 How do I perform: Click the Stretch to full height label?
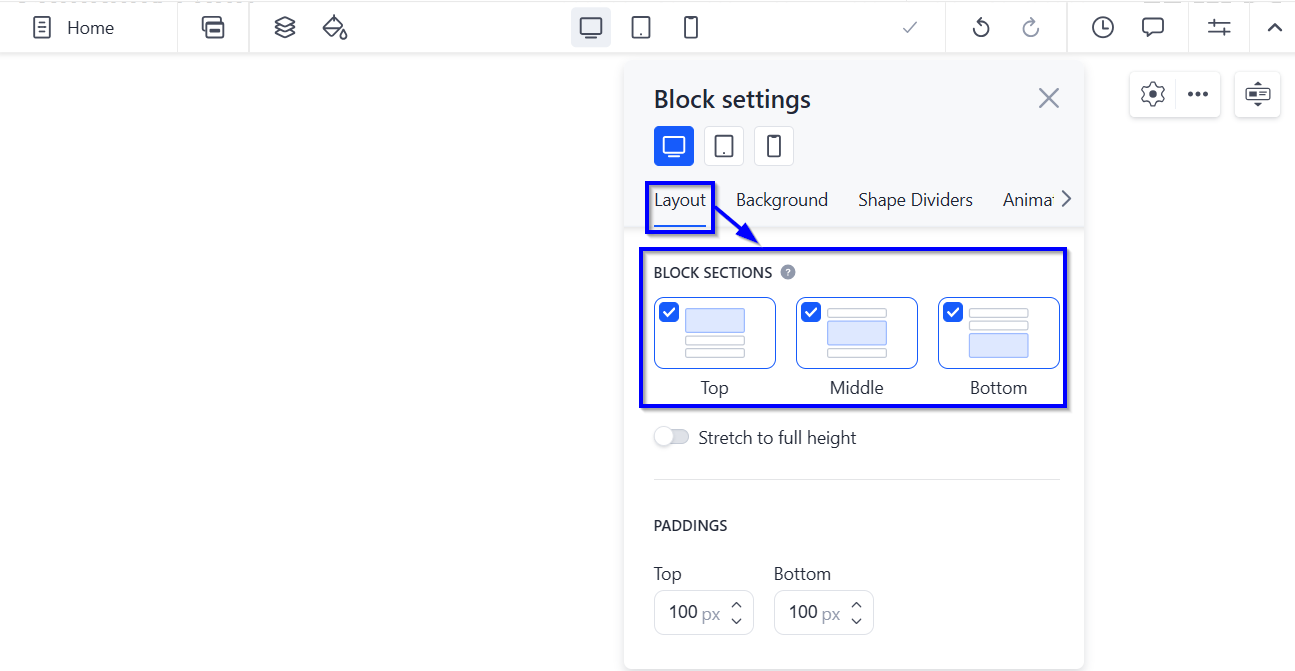pos(777,438)
